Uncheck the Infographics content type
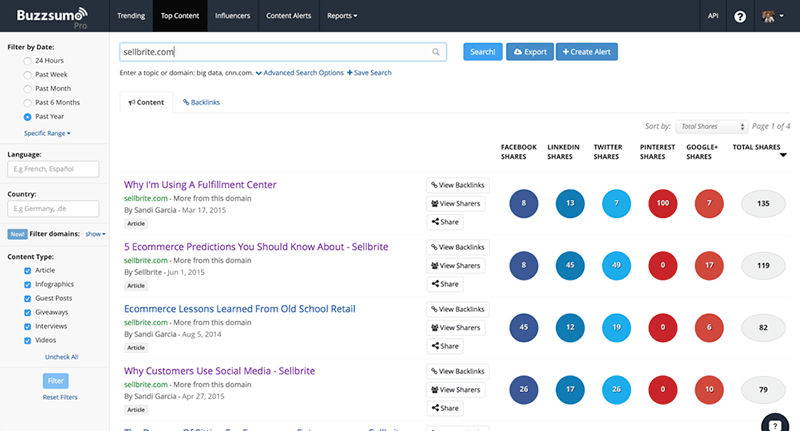Viewport: 800px width, 431px height. click(28, 285)
